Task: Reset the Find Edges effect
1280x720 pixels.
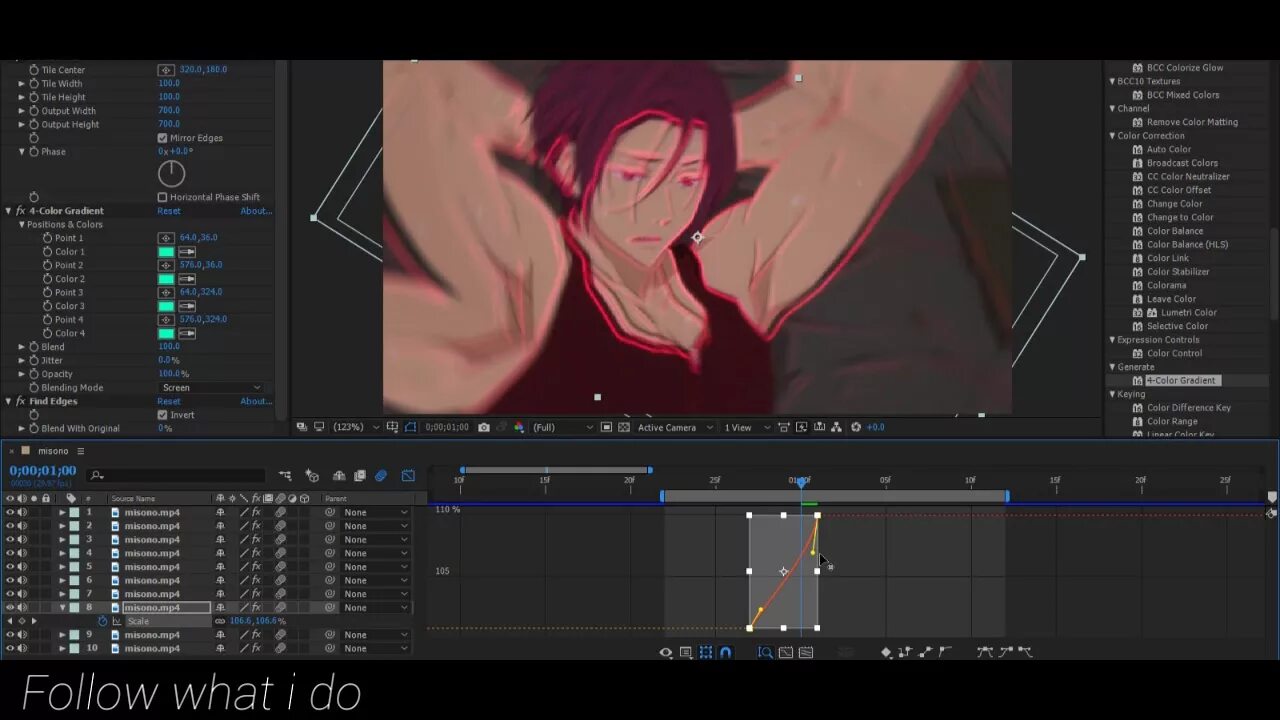Action: [169, 401]
